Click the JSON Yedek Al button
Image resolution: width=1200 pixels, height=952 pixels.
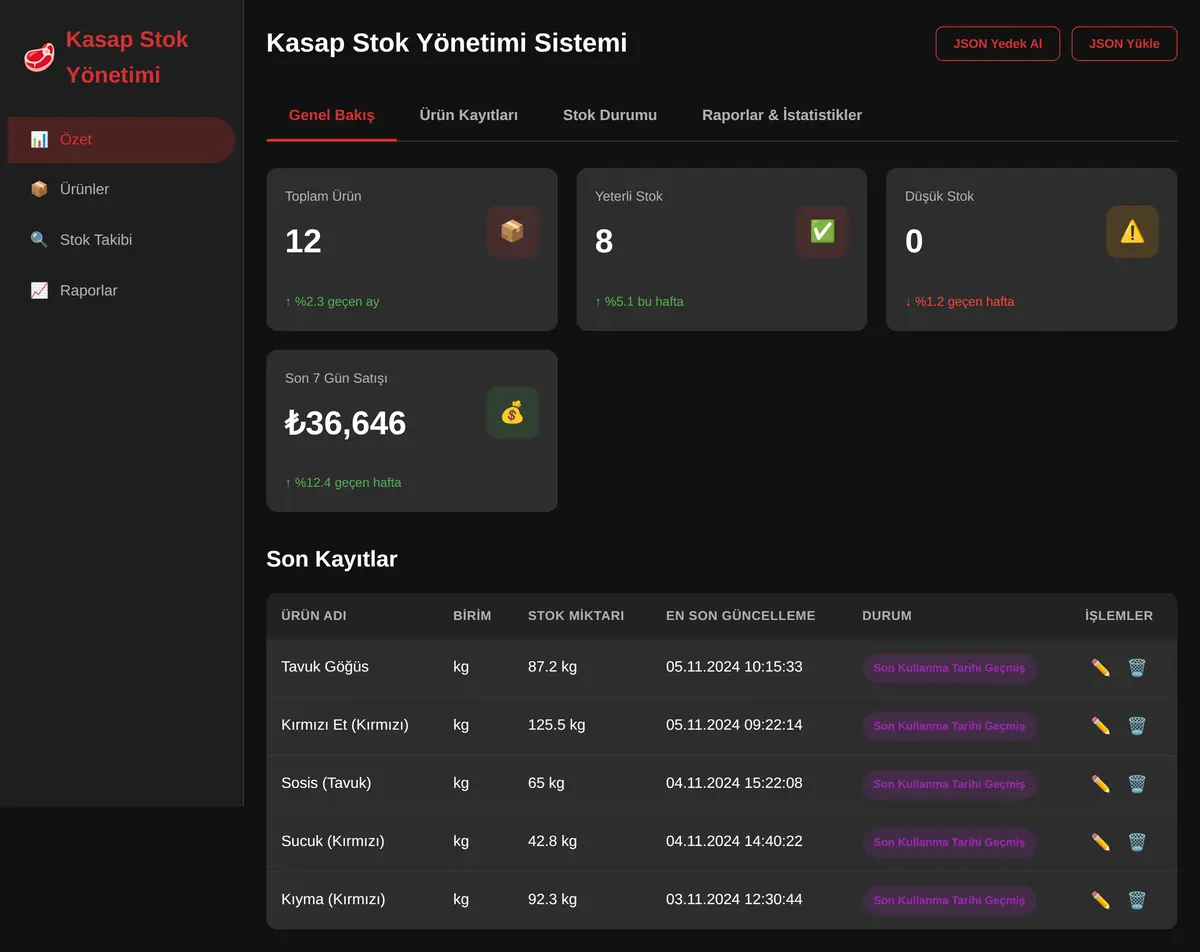coord(998,44)
